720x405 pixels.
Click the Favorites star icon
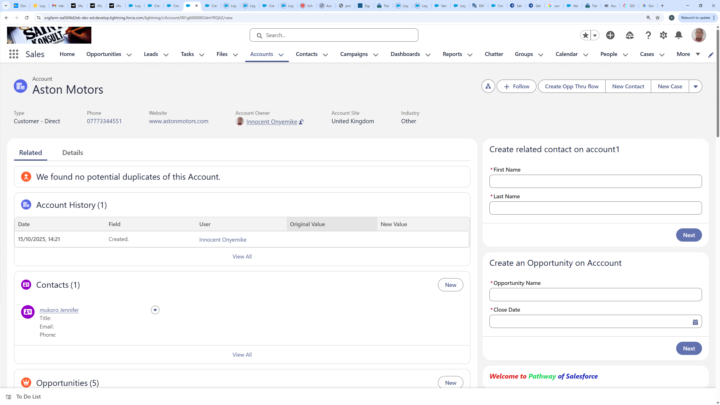pos(586,35)
